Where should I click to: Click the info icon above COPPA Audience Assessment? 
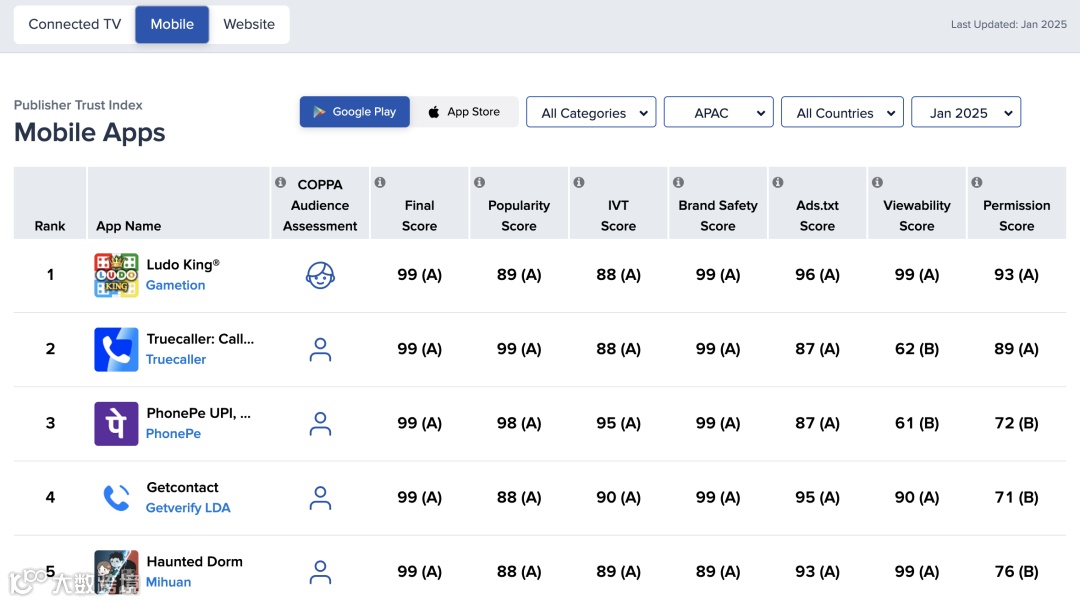tap(281, 183)
